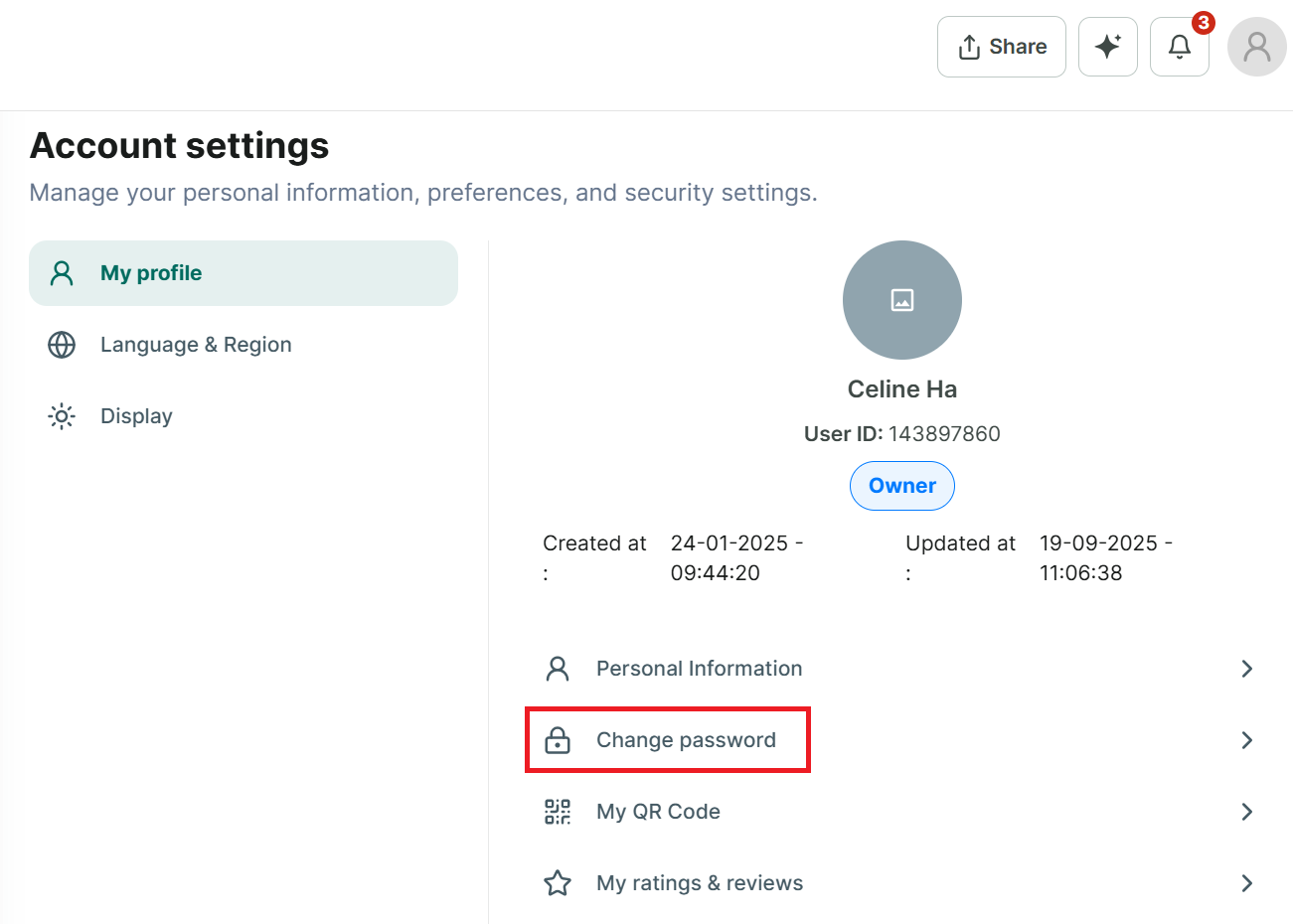Select the My profile tab
The width and height of the screenshot is (1293, 924).
(x=243, y=273)
